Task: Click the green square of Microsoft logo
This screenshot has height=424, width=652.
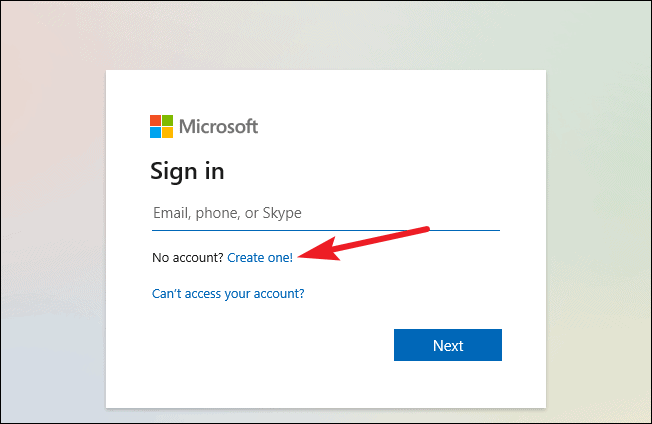Action: pos(168,121)
